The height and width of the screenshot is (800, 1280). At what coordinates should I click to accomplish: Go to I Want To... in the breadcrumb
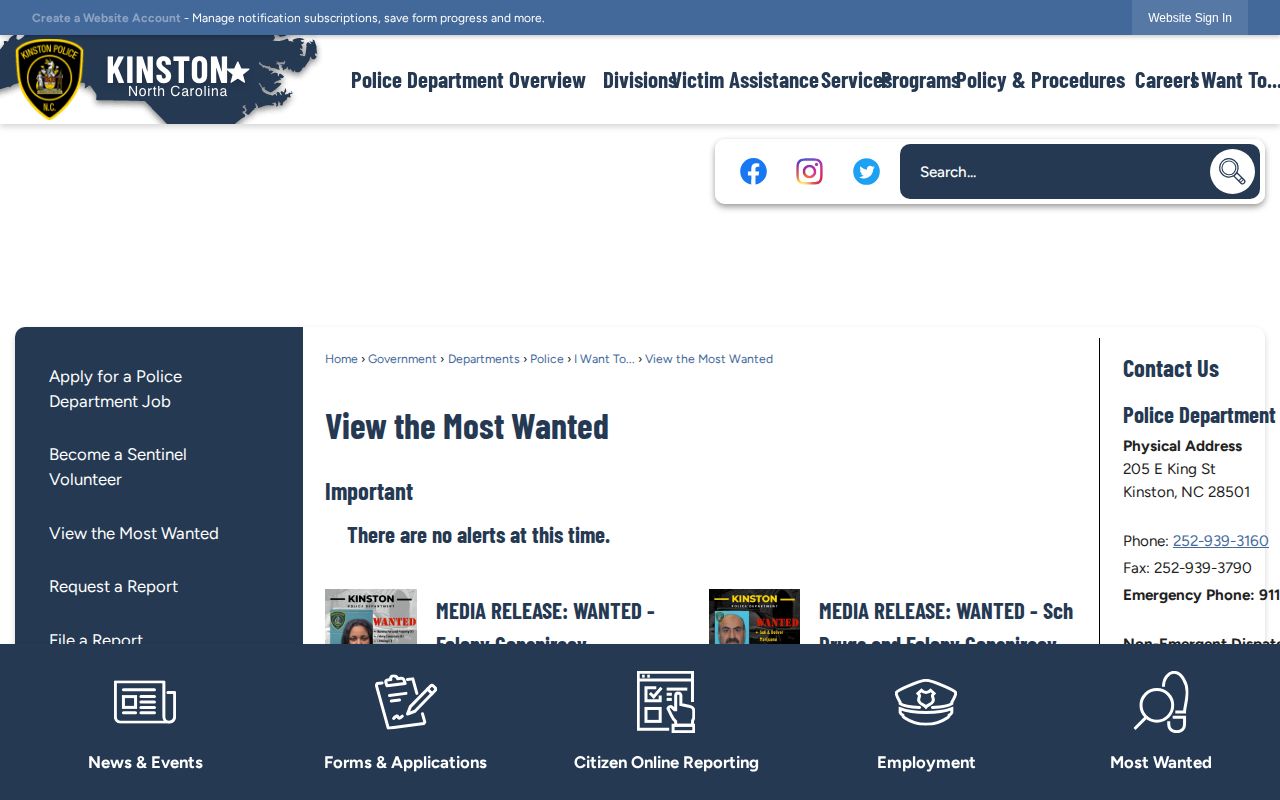(604, 359)
